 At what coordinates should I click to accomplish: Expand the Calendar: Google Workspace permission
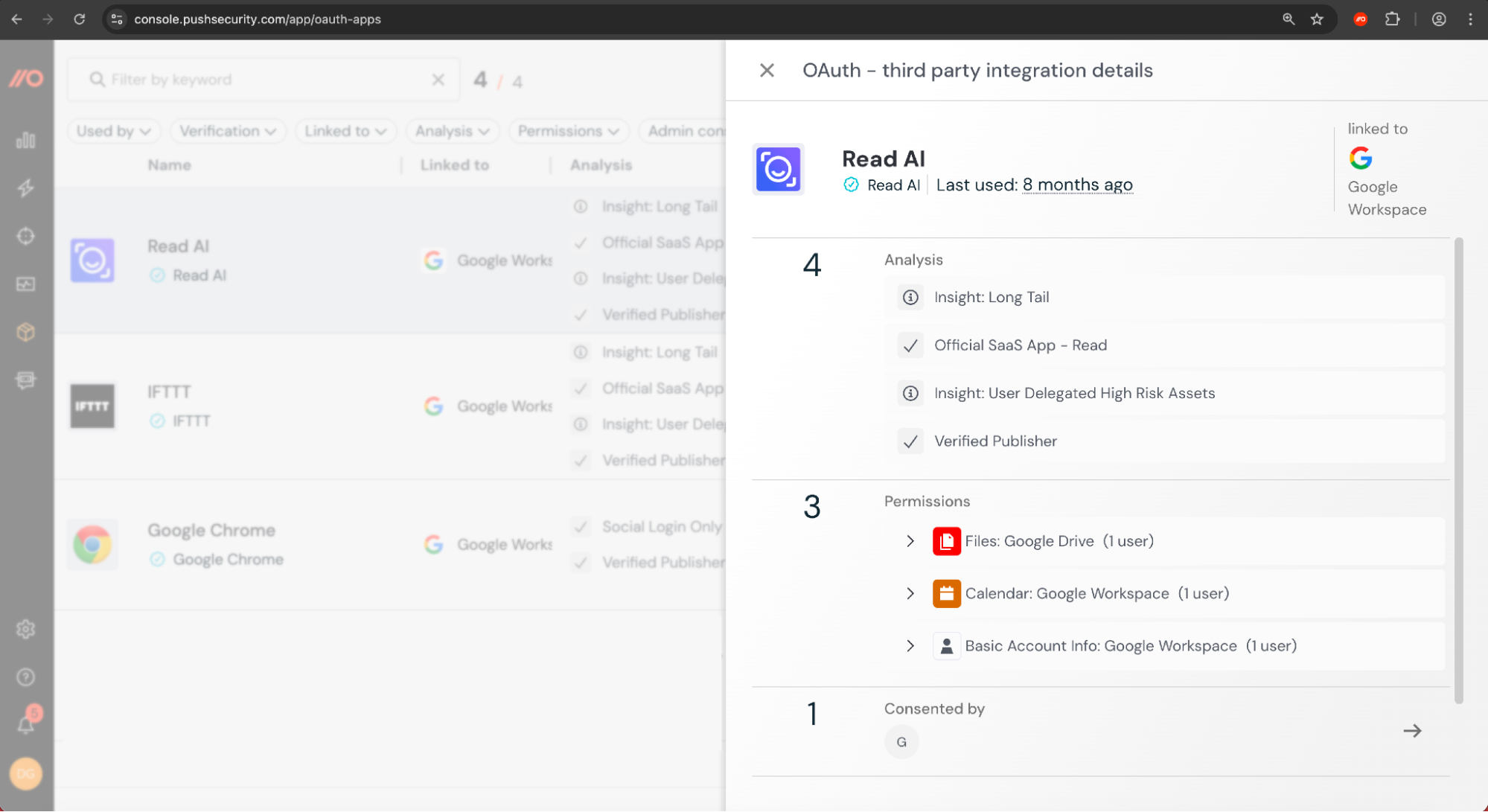point(910,593)
